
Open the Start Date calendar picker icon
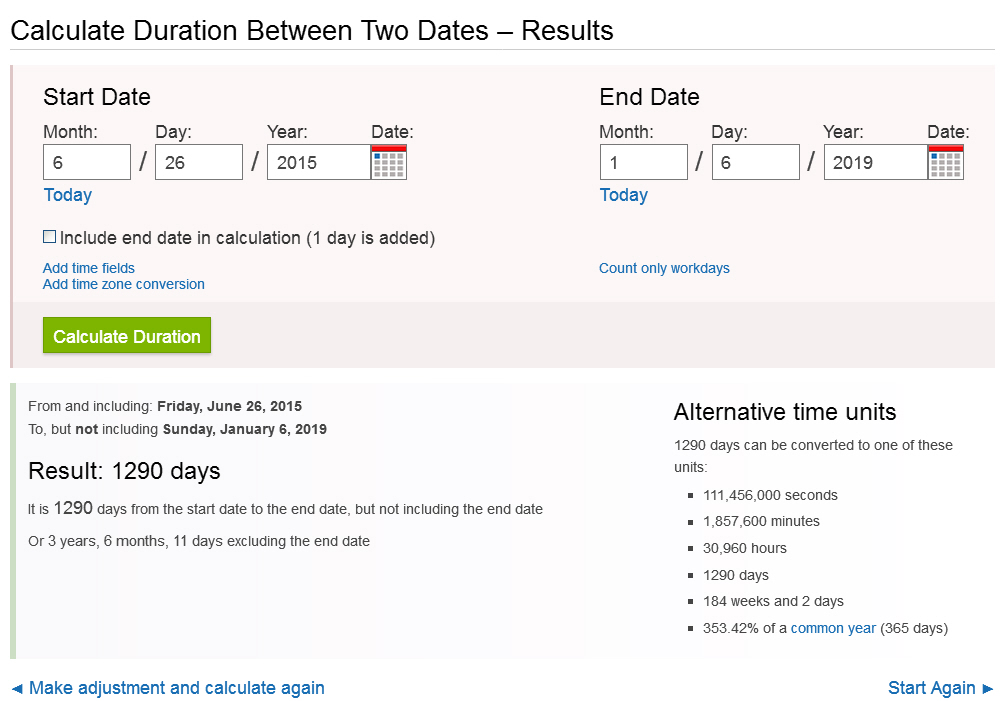tap(389, 162)
